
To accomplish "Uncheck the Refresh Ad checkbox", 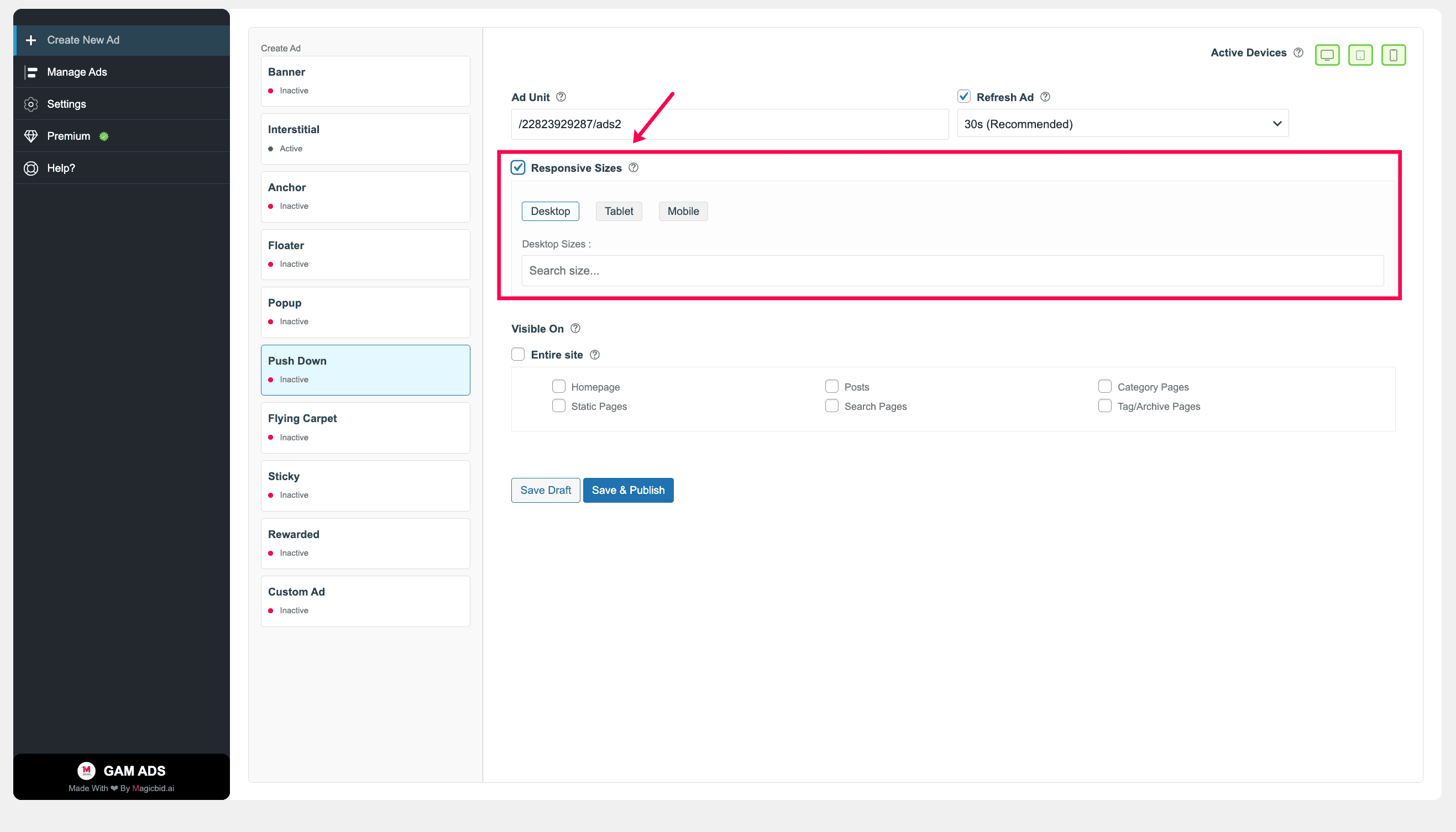I will [964, 97].
